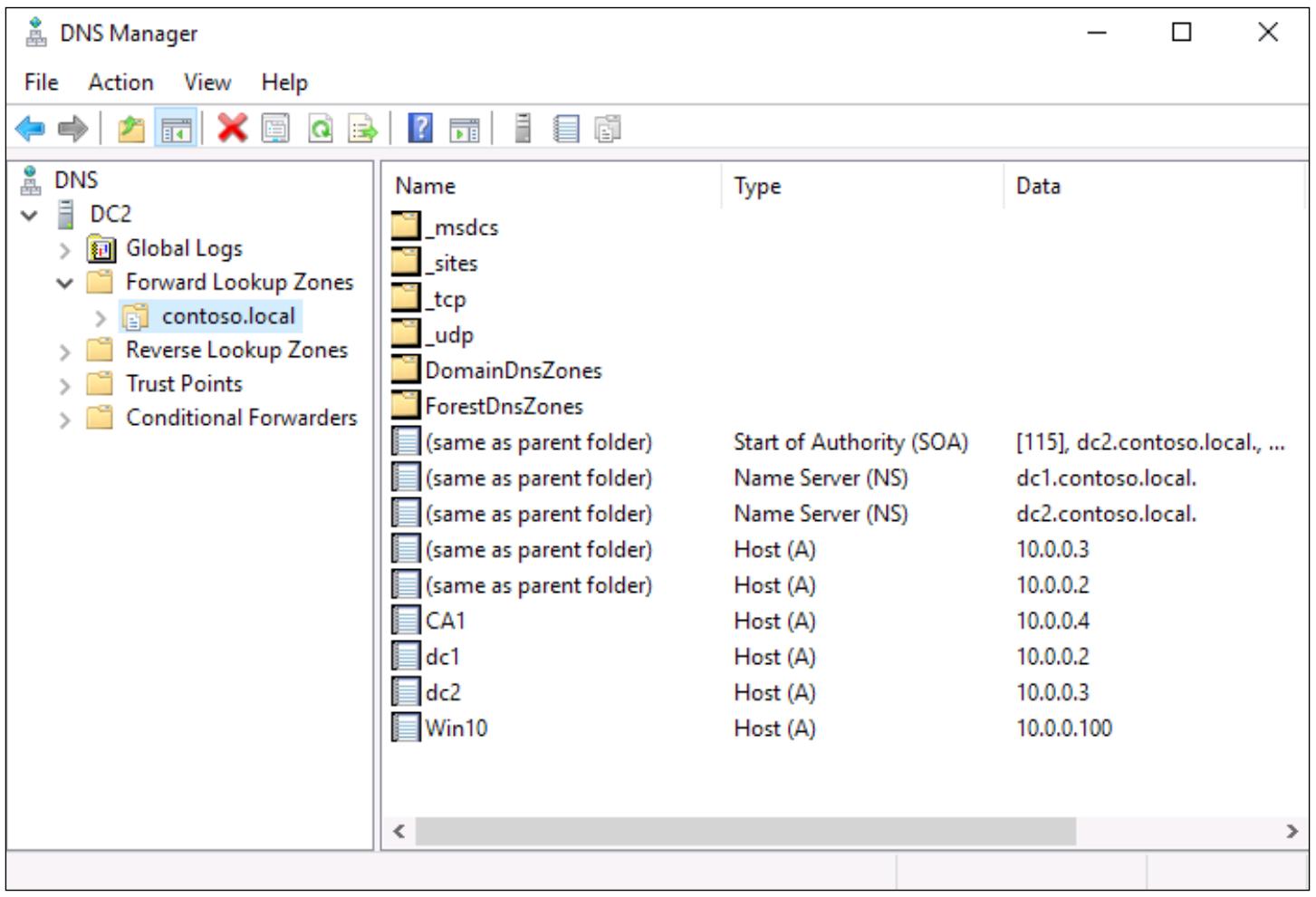Delete with the red X icon
This screenshot has height=897, width=1316.
coord(232,128)
